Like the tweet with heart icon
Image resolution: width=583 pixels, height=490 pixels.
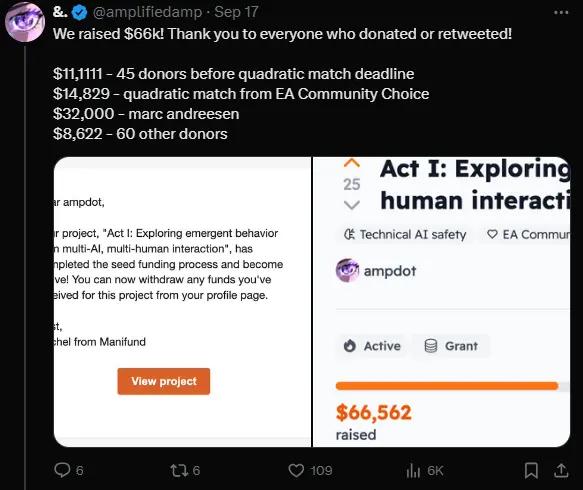point(296,470)
